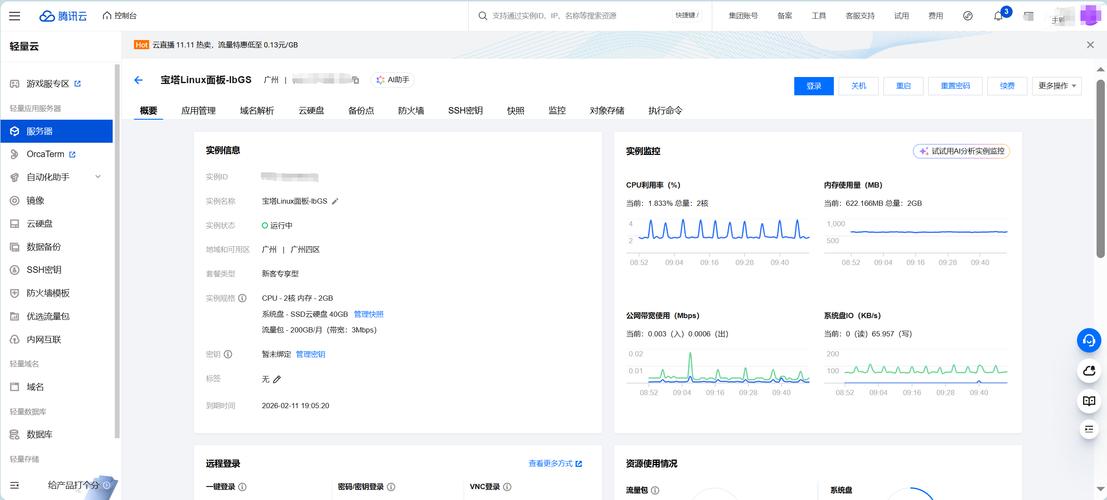Click the blue 登录 button
The image size is (1107, 500).
(813, 86)
